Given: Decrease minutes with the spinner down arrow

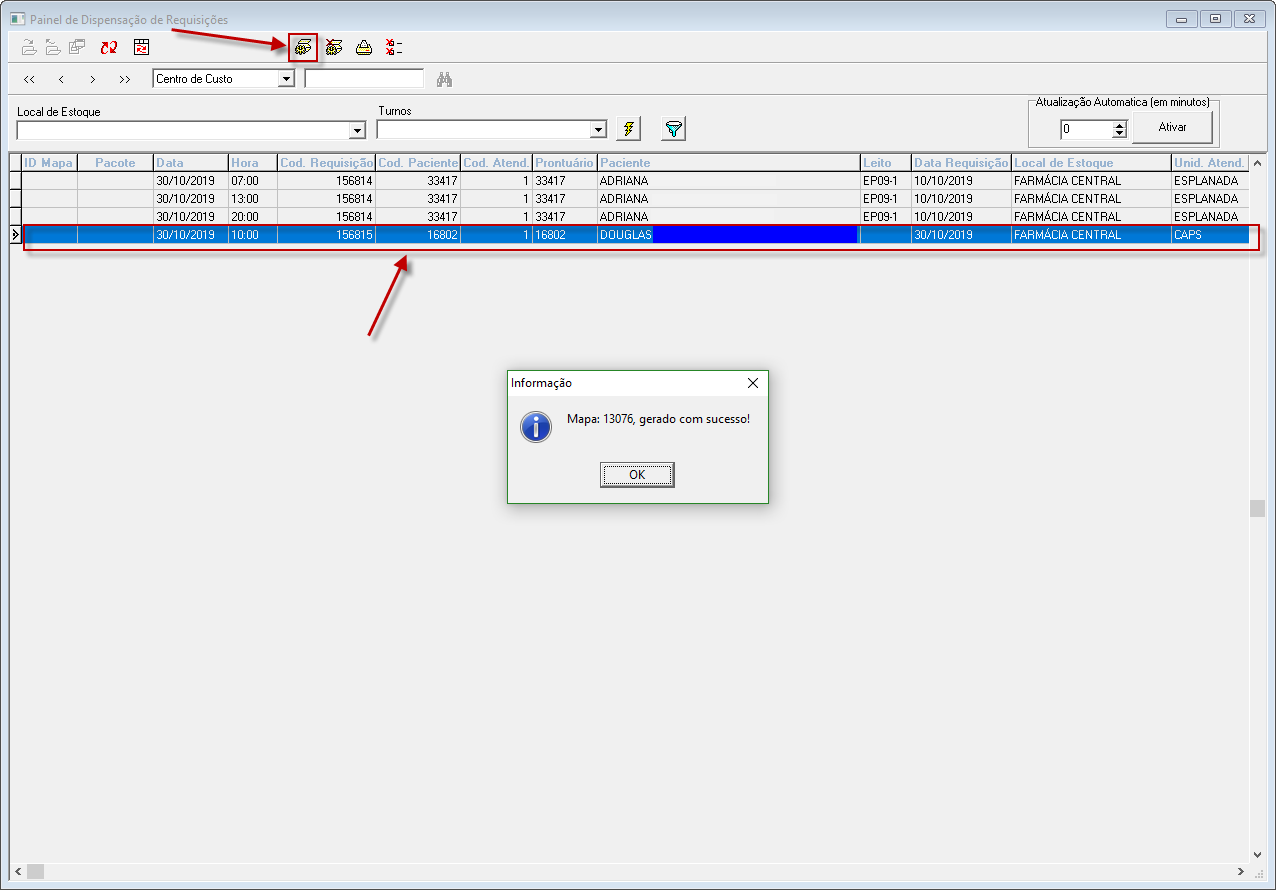Looking at the screenshot, I should point(1120,134).
